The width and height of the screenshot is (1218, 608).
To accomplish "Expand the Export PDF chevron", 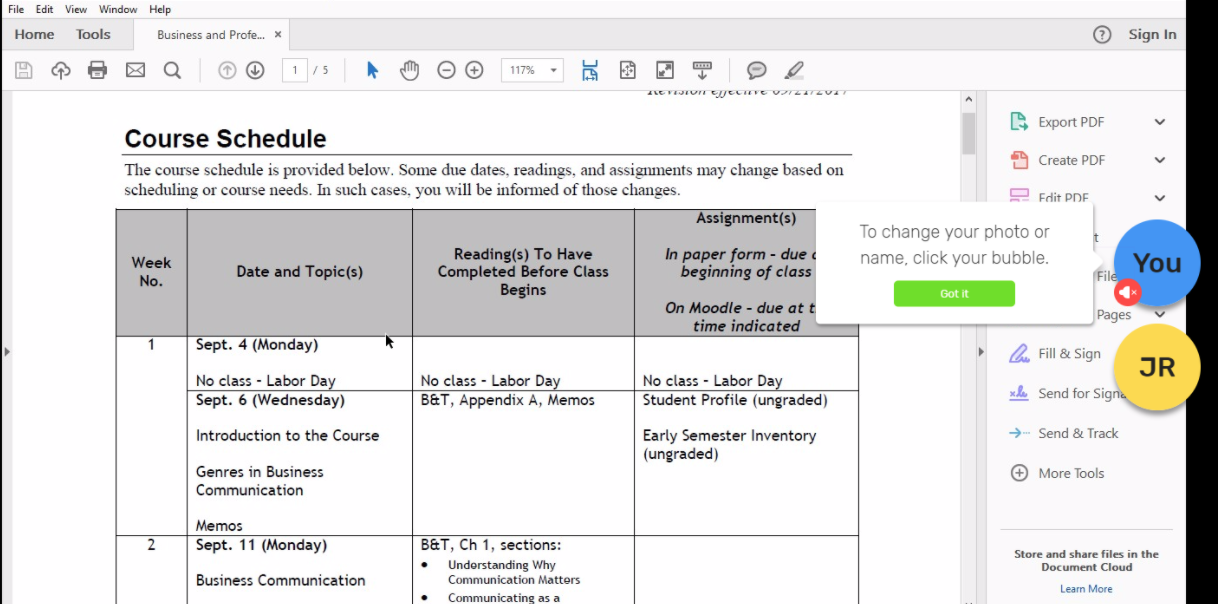I will (x=1160, y=122).
